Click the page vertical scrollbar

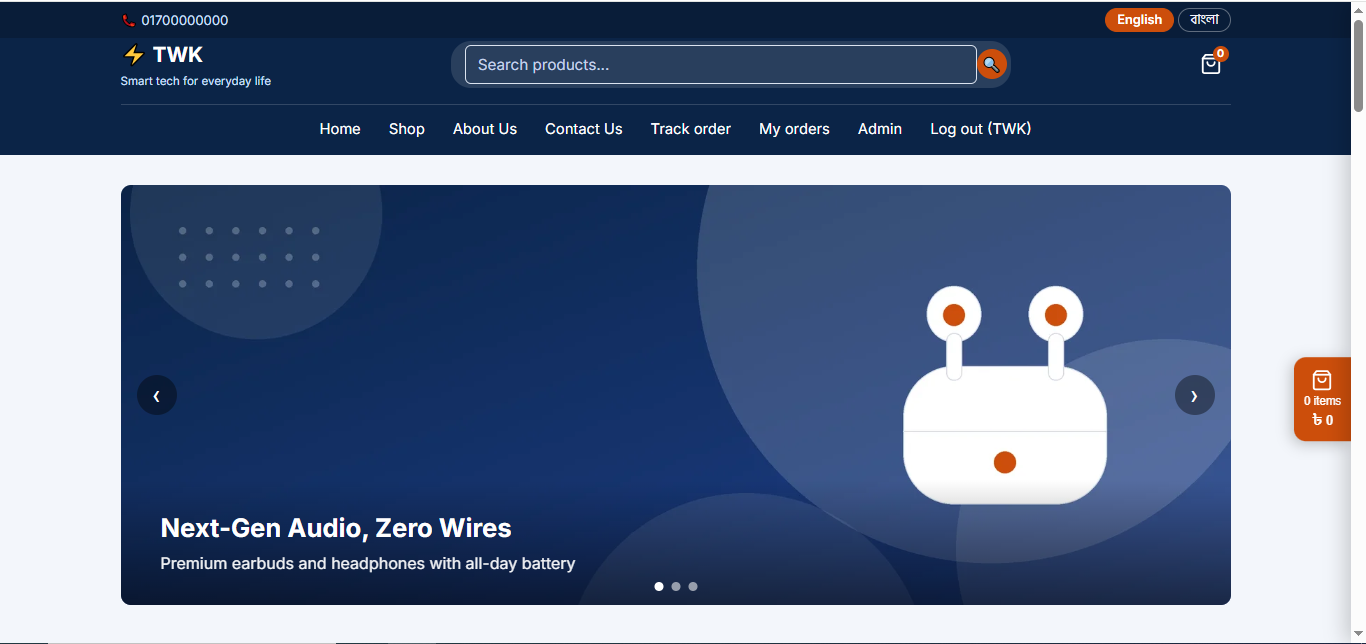[x=1358, y=322]
